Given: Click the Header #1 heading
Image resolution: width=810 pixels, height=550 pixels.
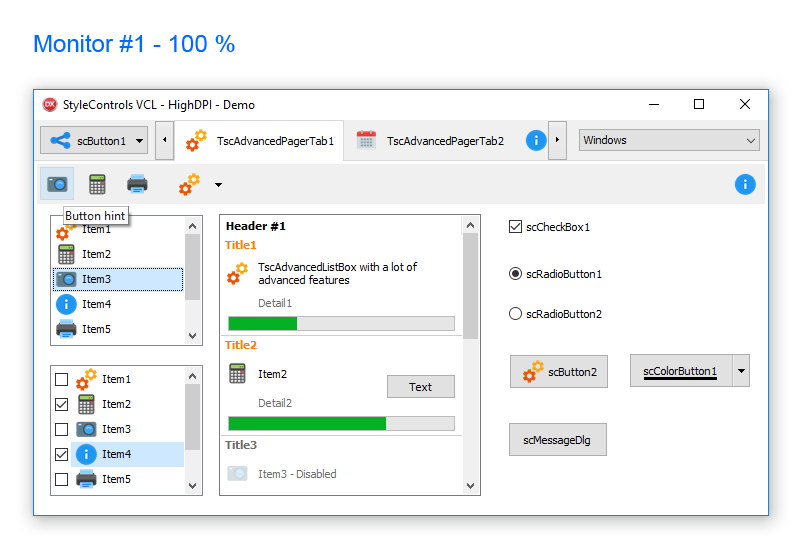Looking at the screenshot, I should click(x=256, y=226).
